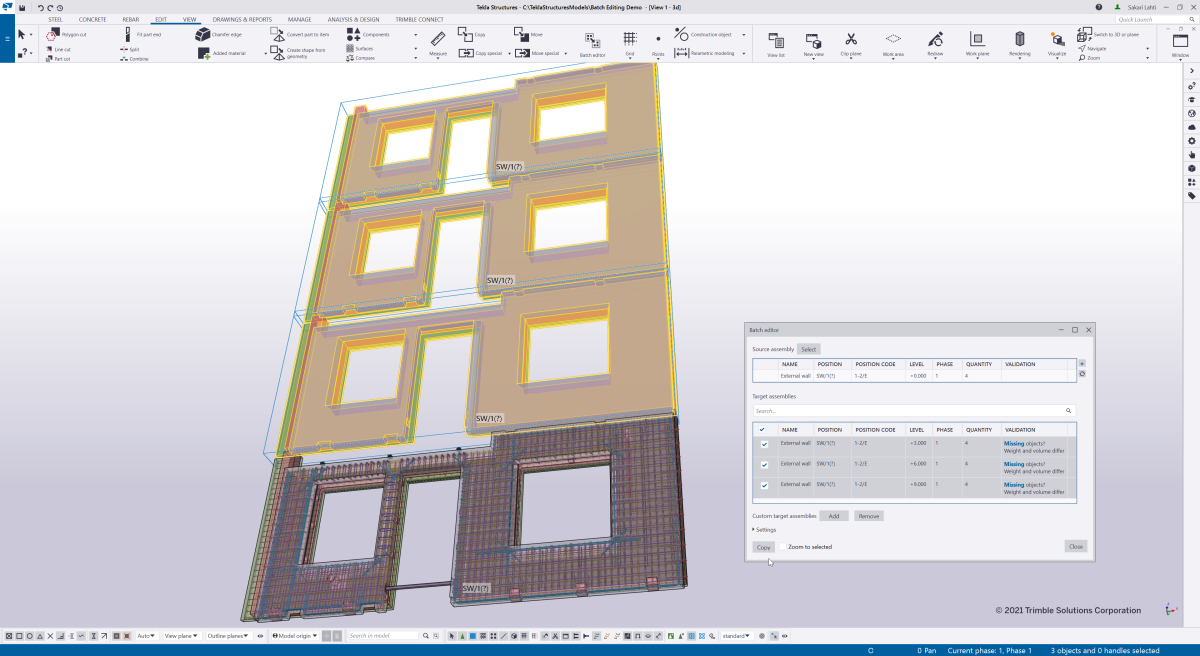Switch to the CONCRETE ribbon tab
The height and width of the screenshot is (656, 1200).
95,19
